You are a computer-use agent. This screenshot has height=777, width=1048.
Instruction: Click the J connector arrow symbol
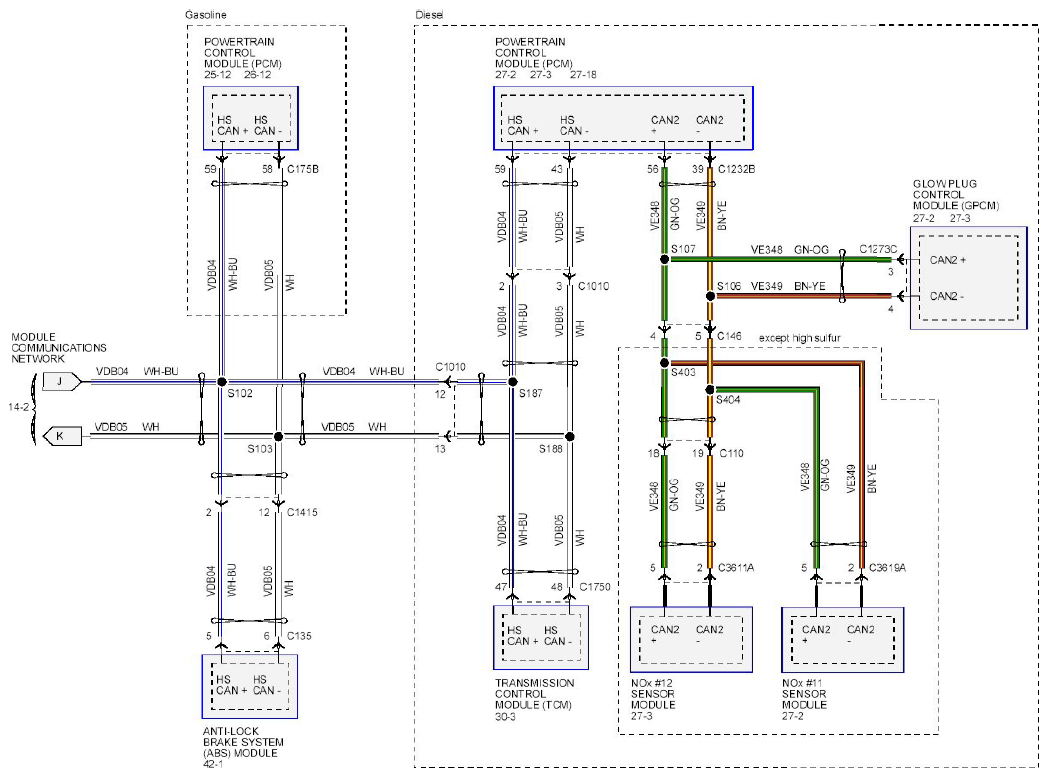coord(61,381)
